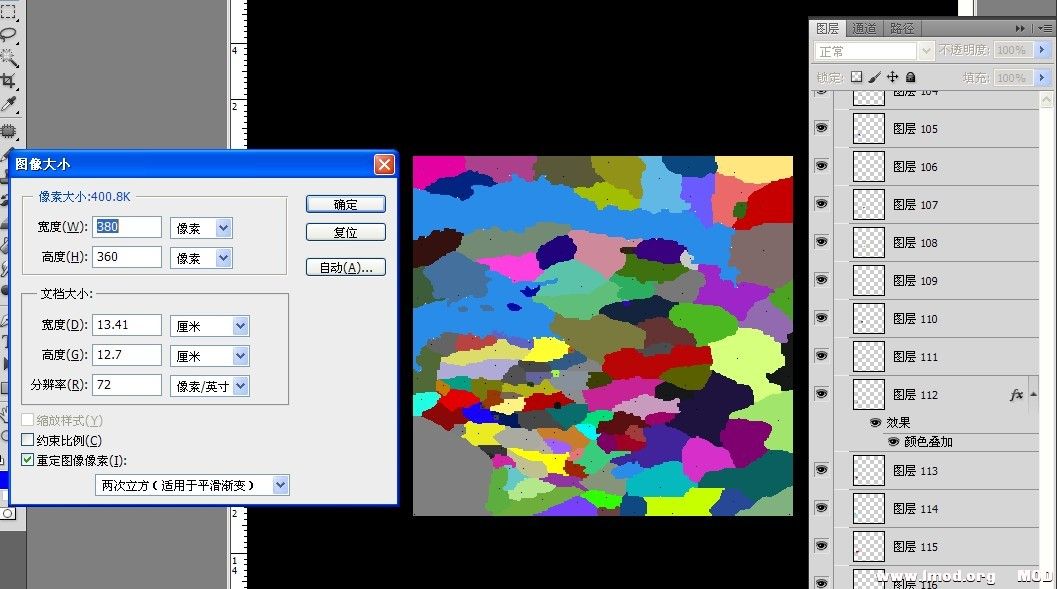
Task: Click the lock position move icon
Action: coord(892,77)
